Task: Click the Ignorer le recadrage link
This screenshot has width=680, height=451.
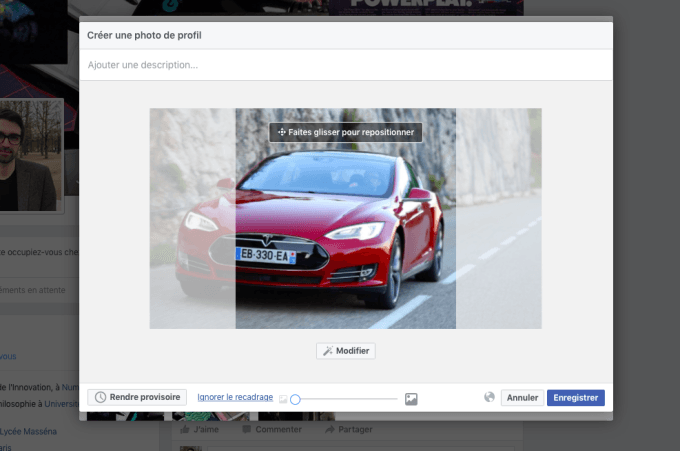Action: [x=235, y=397]
